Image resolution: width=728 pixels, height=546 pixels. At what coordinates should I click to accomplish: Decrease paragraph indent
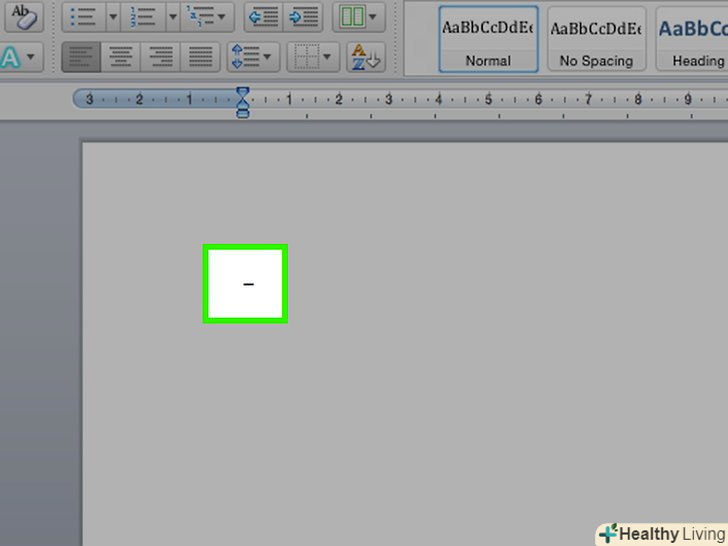263,17
